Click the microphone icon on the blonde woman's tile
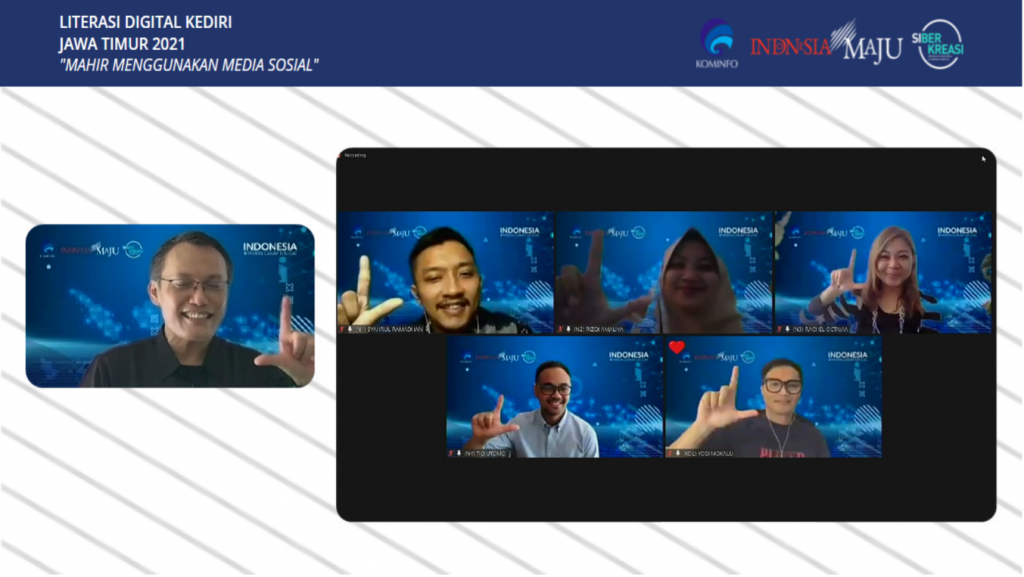The image size is (1024, 577). tap(780, 328)
